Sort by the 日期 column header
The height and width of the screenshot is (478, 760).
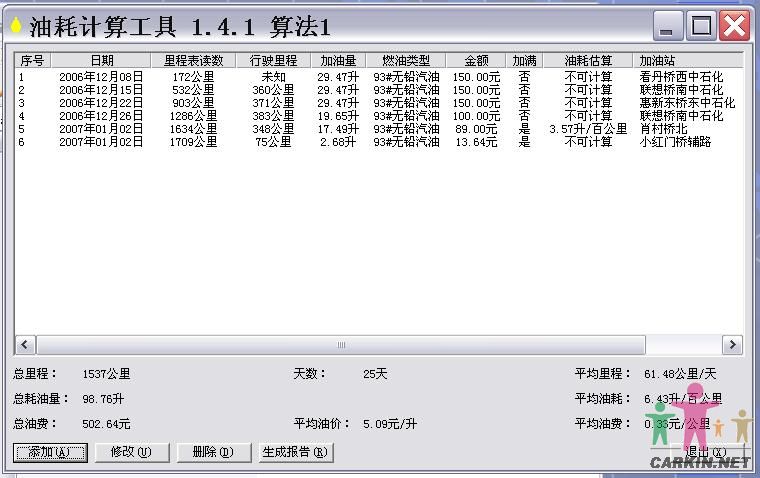101,61
